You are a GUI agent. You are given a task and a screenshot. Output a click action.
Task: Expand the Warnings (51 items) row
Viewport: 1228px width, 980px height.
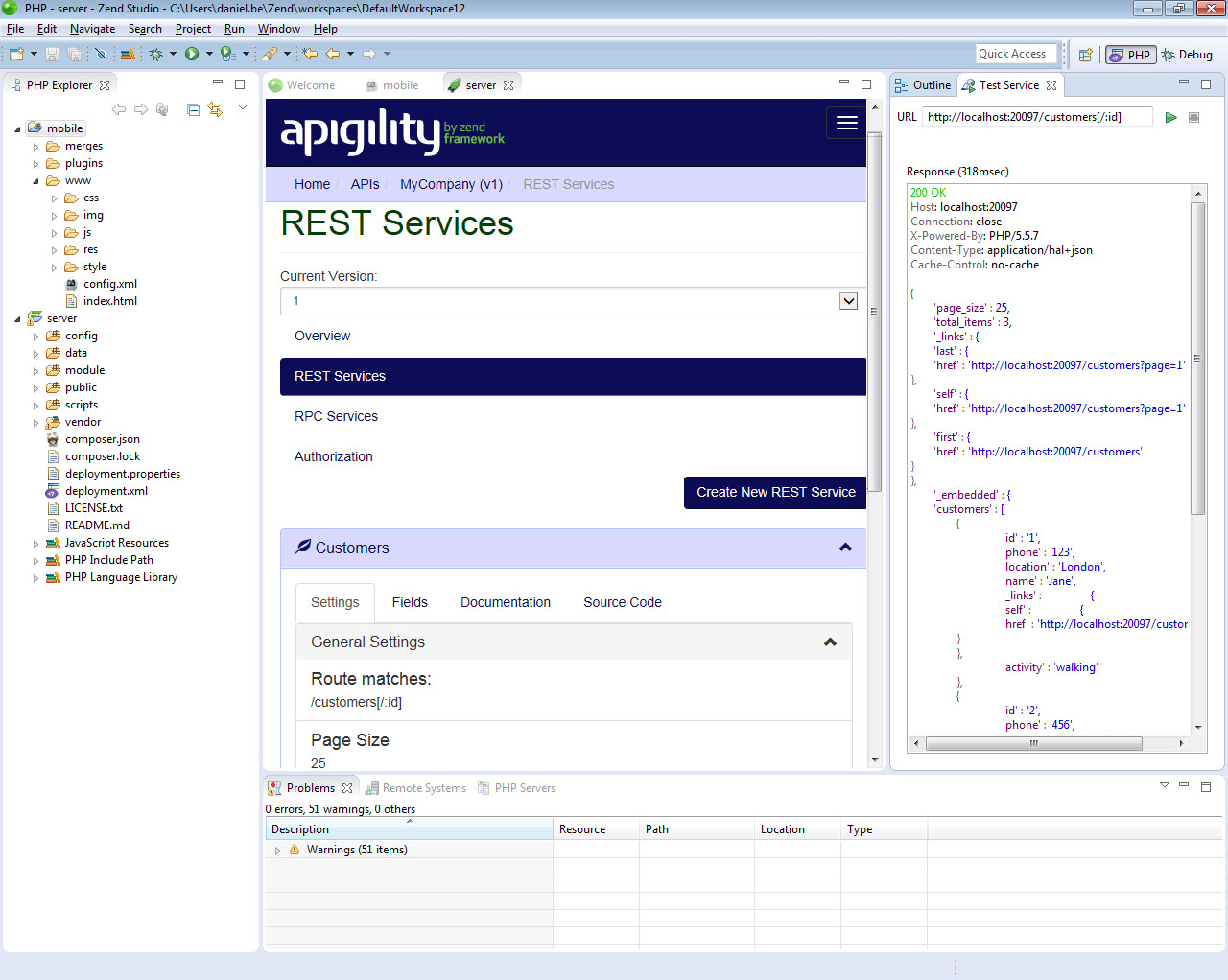point(277,851)
